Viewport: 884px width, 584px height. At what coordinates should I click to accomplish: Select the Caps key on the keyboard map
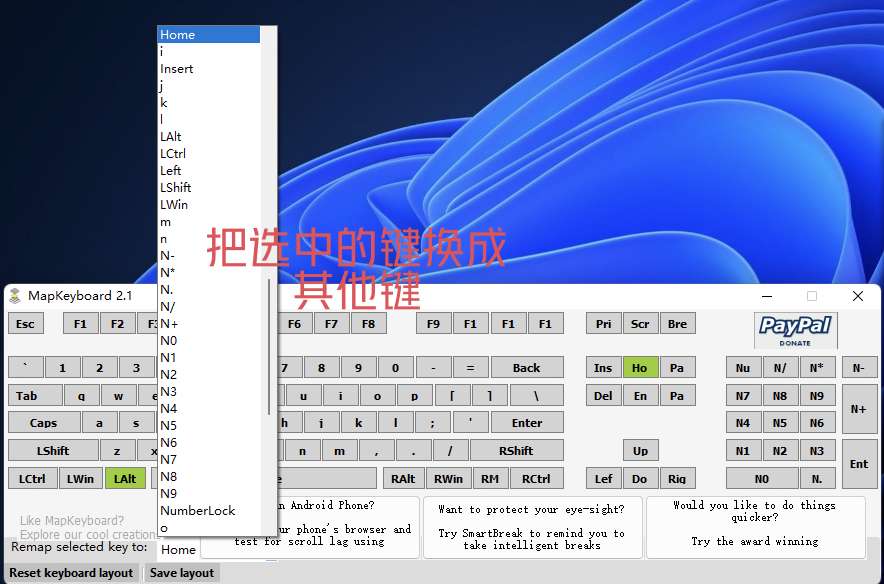coord(43,422)
